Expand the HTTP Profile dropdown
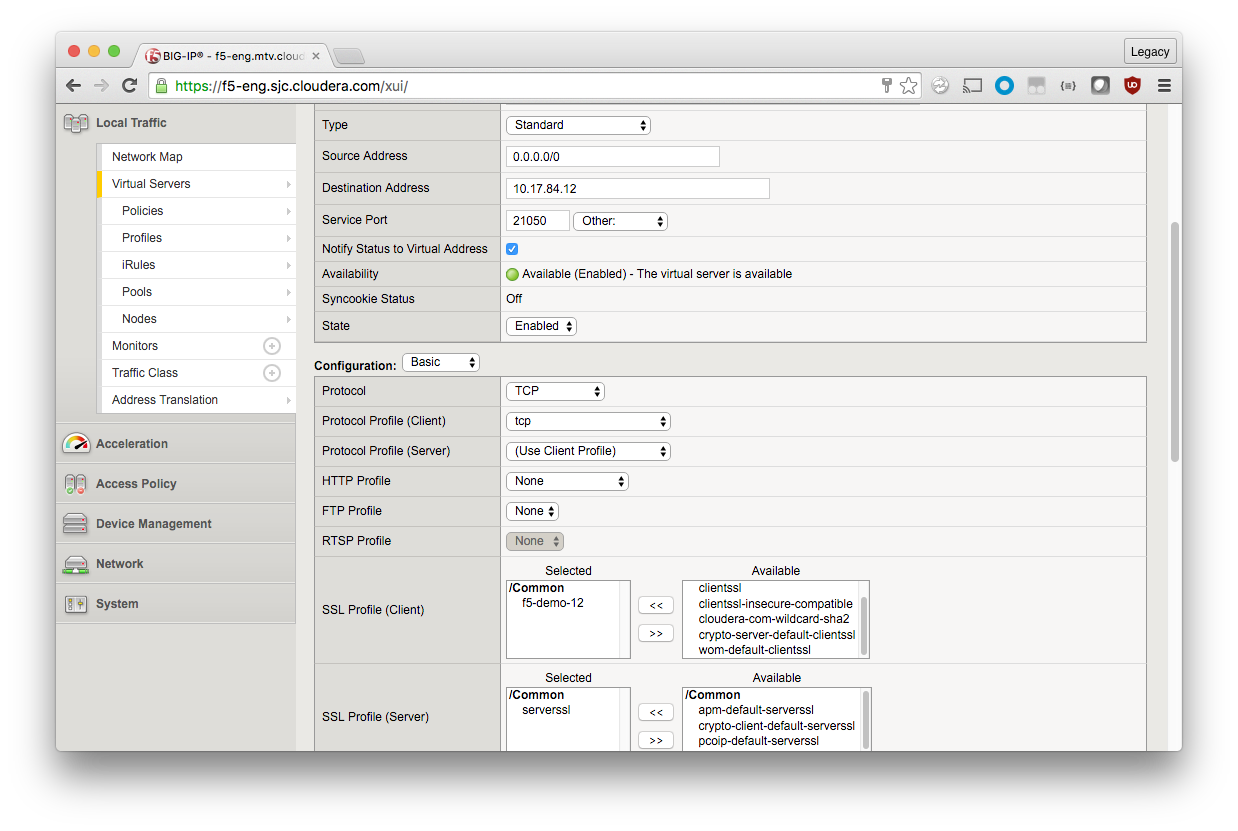 pyautogui.click(x=567, y=481)
